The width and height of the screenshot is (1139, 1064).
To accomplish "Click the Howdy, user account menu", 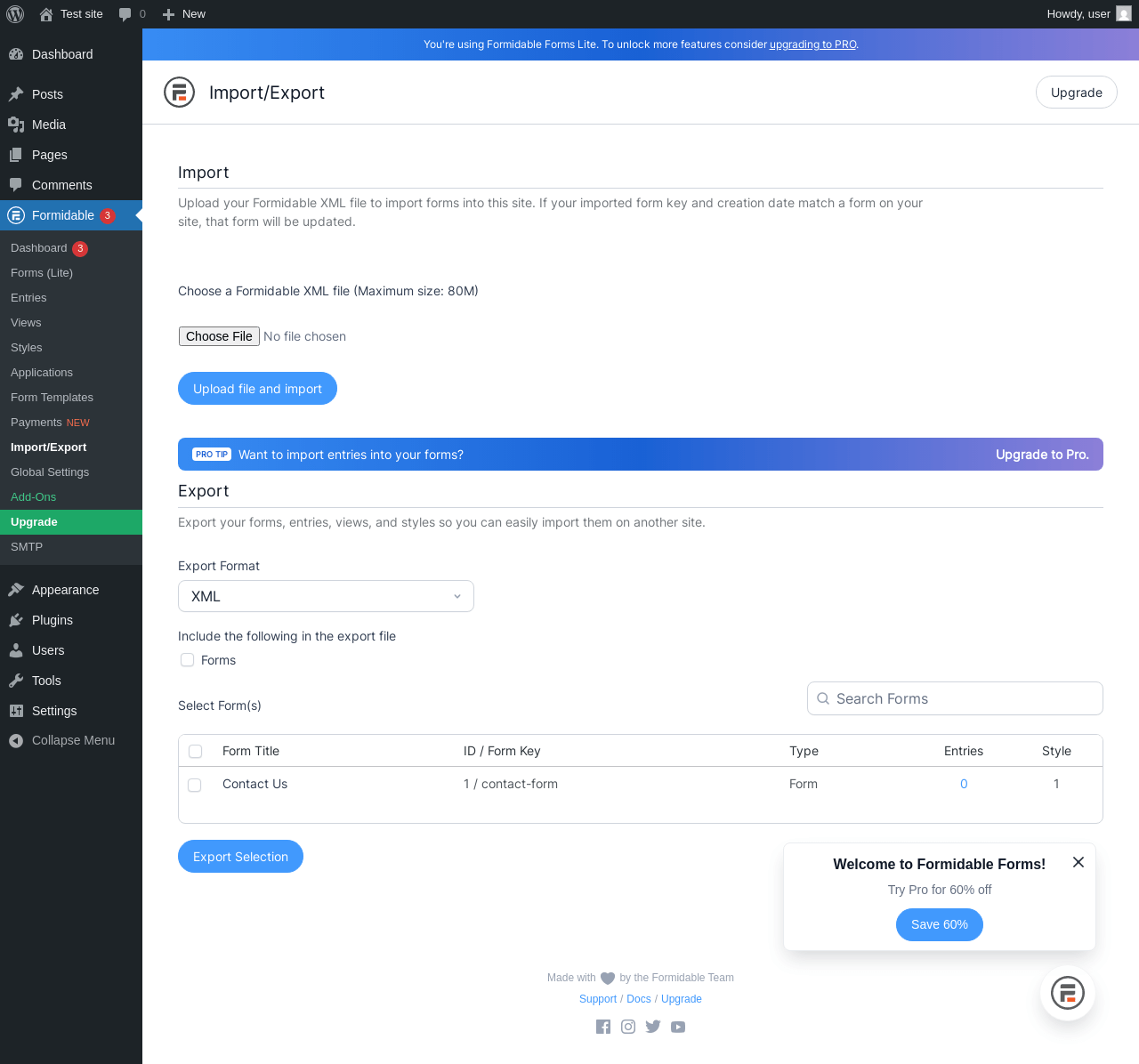I will 1089,14.
